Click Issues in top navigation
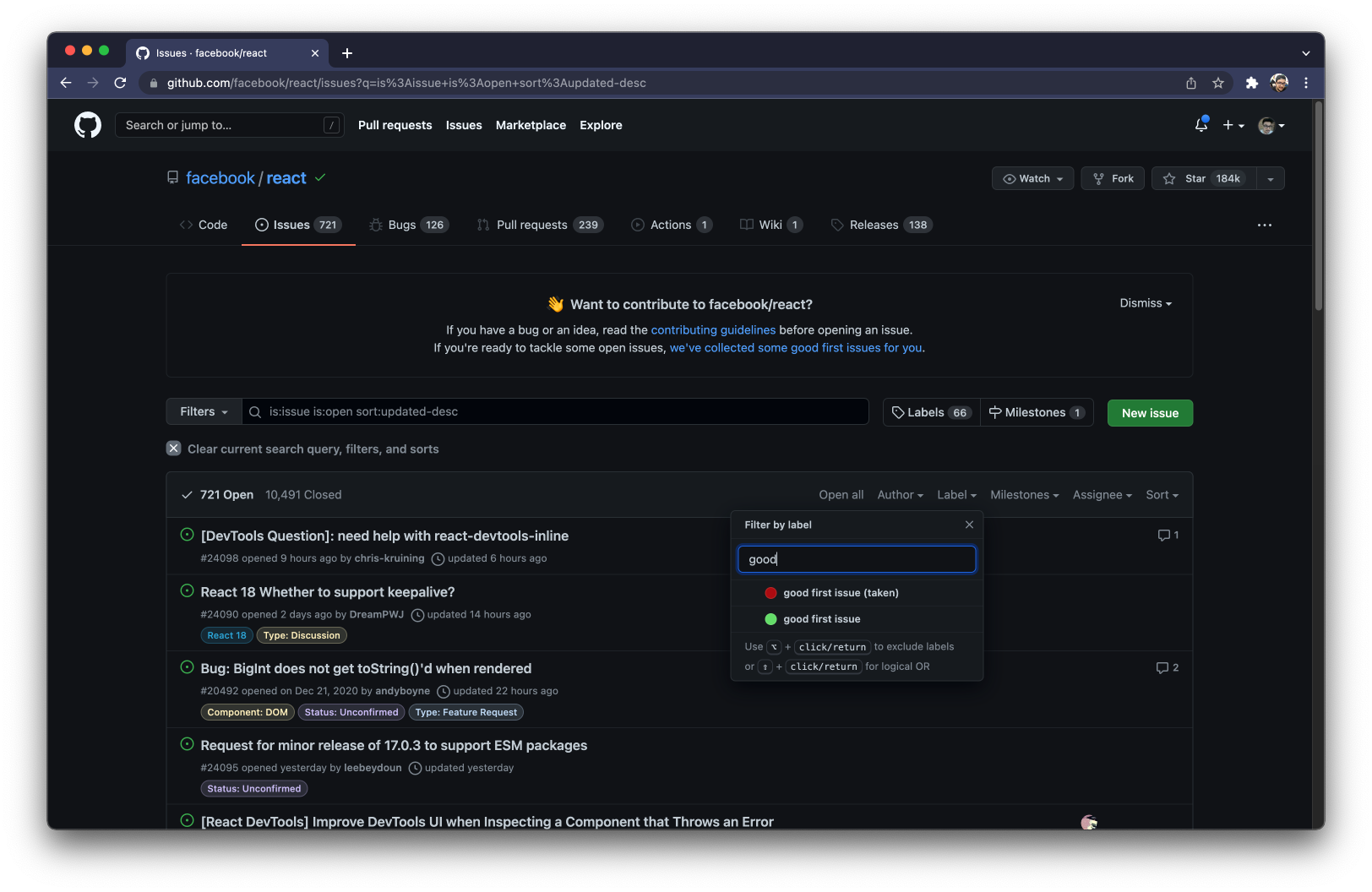Image resolution: width=1372 pixels, height=892 pixels. click(x=464, y=125)
